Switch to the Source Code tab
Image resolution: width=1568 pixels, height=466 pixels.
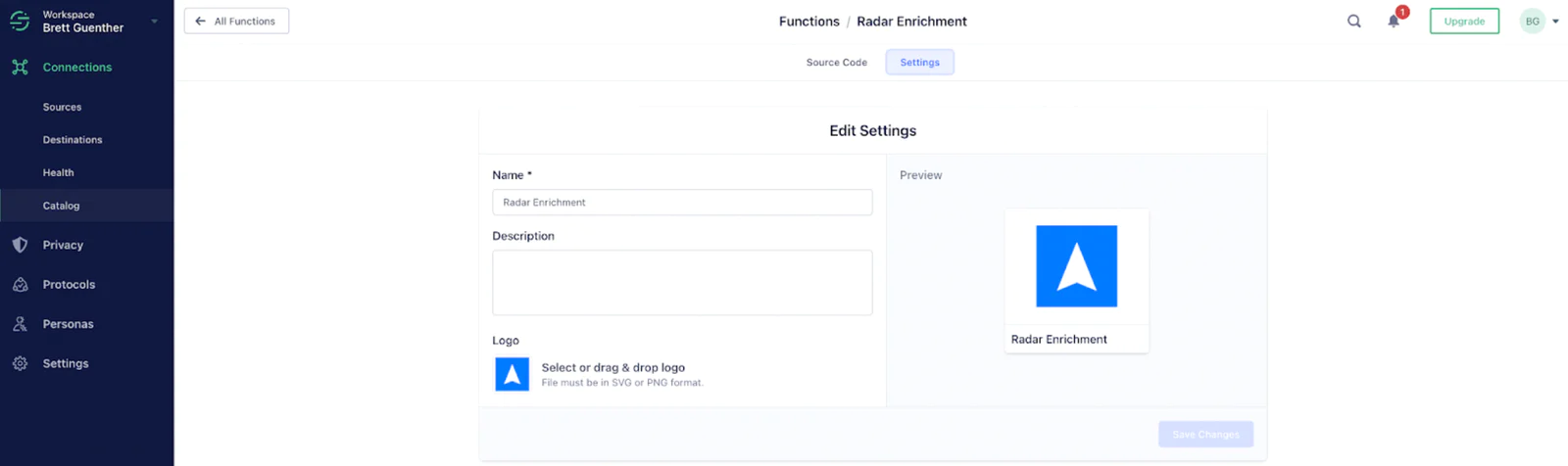pyautogui.click(x=836, y=63)
